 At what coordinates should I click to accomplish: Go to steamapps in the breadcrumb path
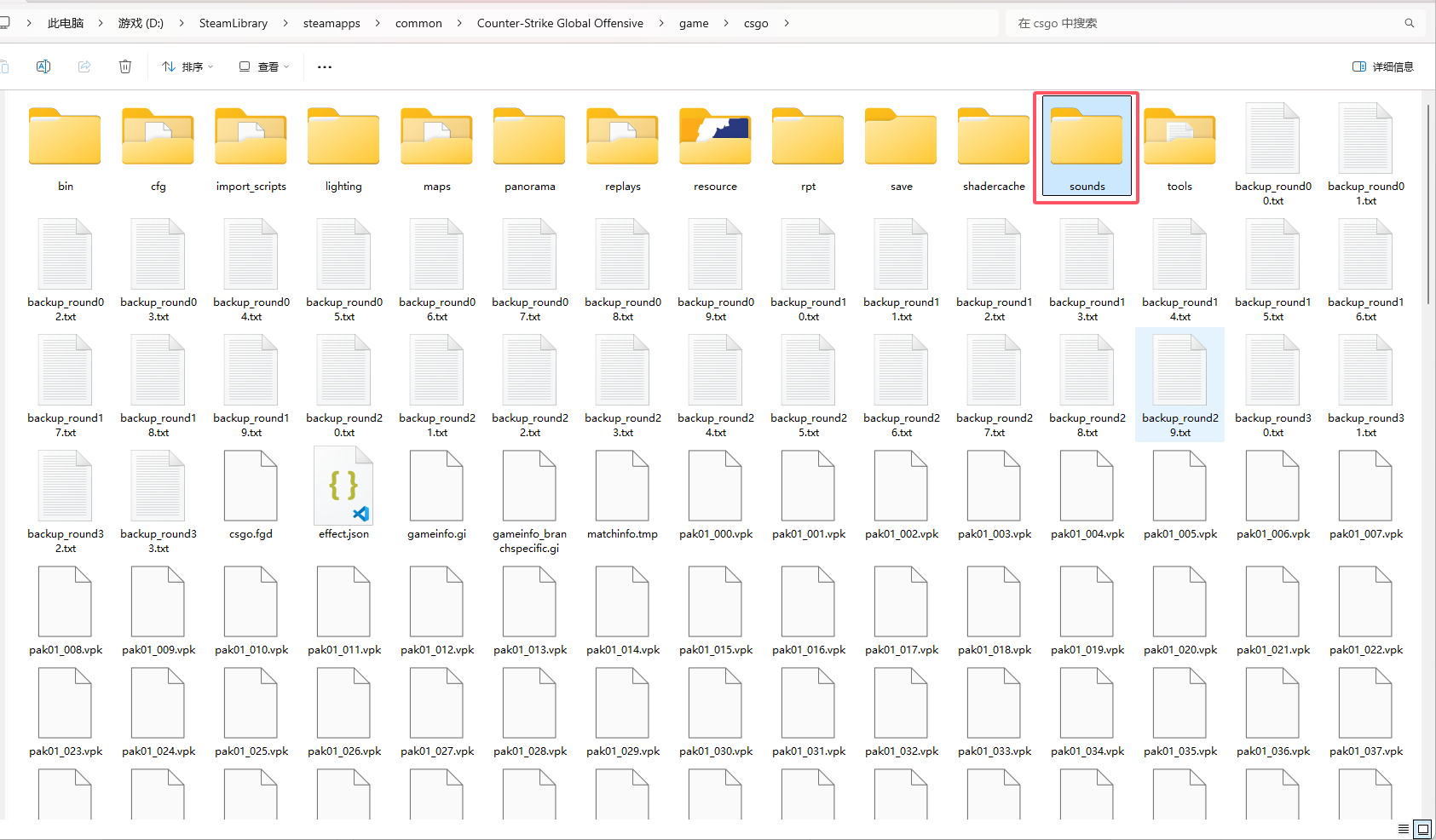tap(332, 23)
